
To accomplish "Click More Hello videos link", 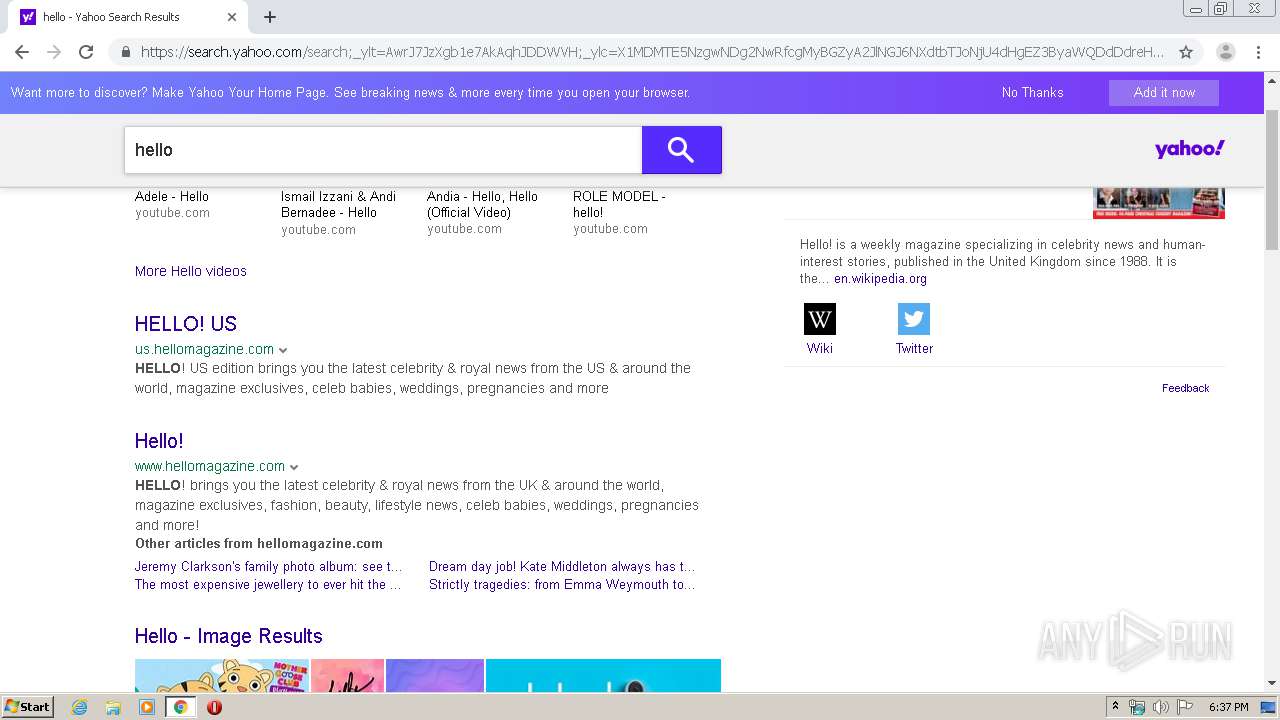I will point(191,271).
